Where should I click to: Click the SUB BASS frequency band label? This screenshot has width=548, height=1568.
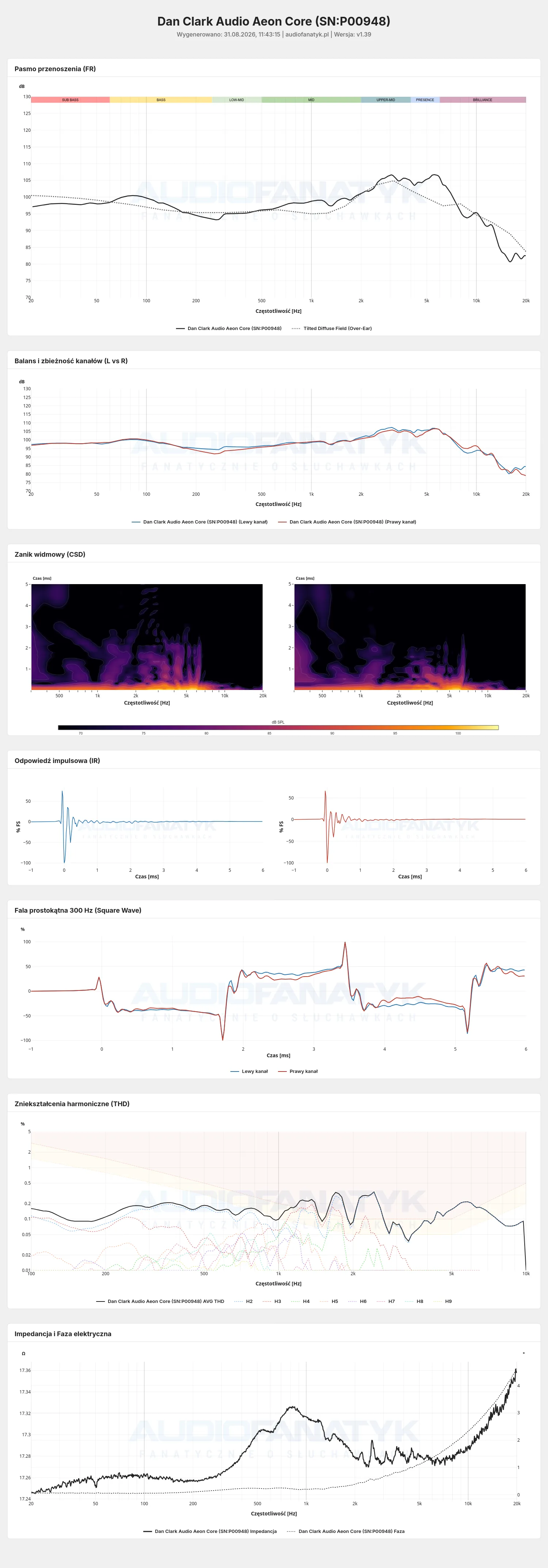point(70,100)
